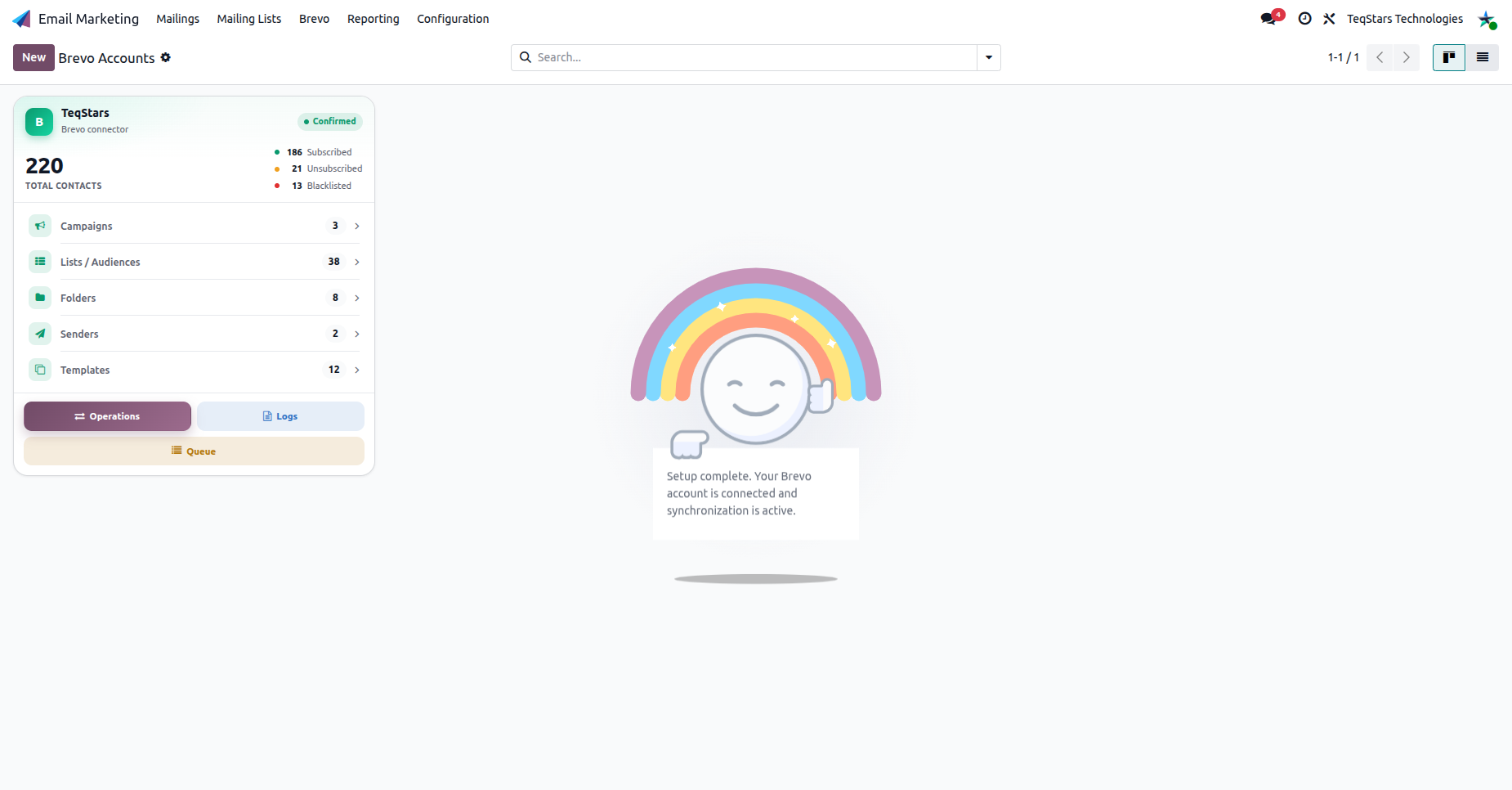This screenshot has width=1512, height=790.
Task: Click the Templates copy icon
Action: pos(40,370)
